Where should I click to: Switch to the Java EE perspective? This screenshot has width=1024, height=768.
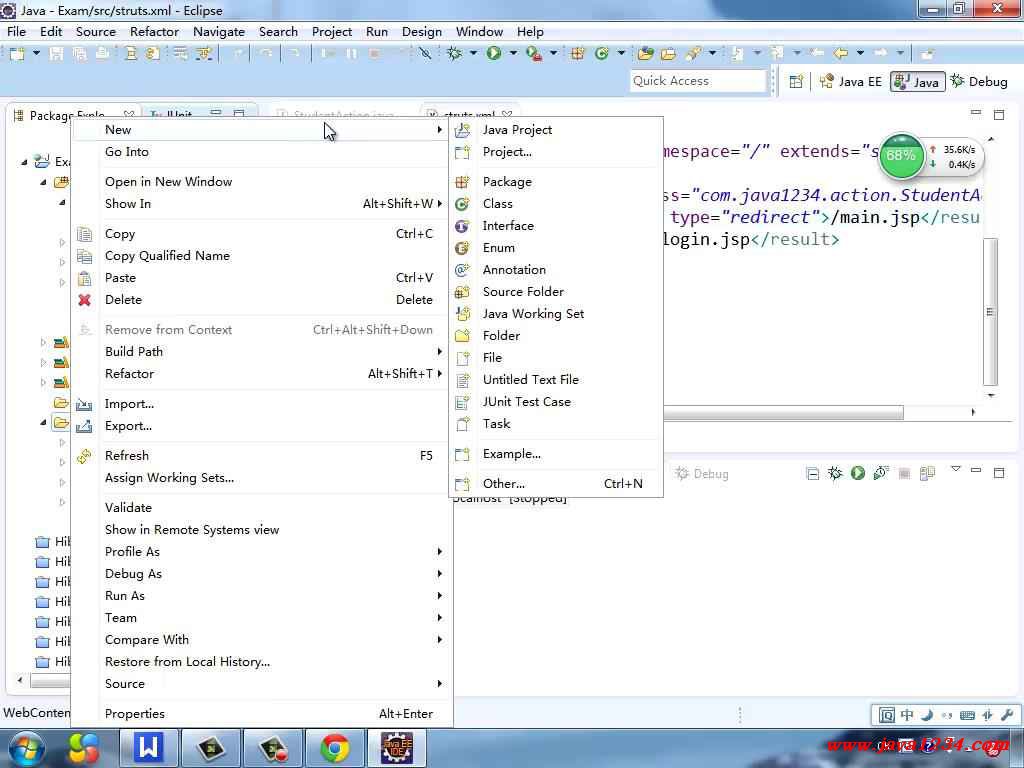coord(850,82)
